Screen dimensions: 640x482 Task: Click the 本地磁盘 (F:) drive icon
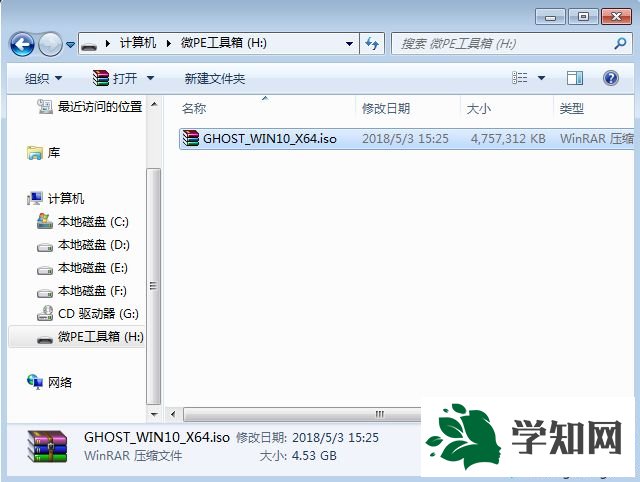pyautogui.click(x=45, y=293)
